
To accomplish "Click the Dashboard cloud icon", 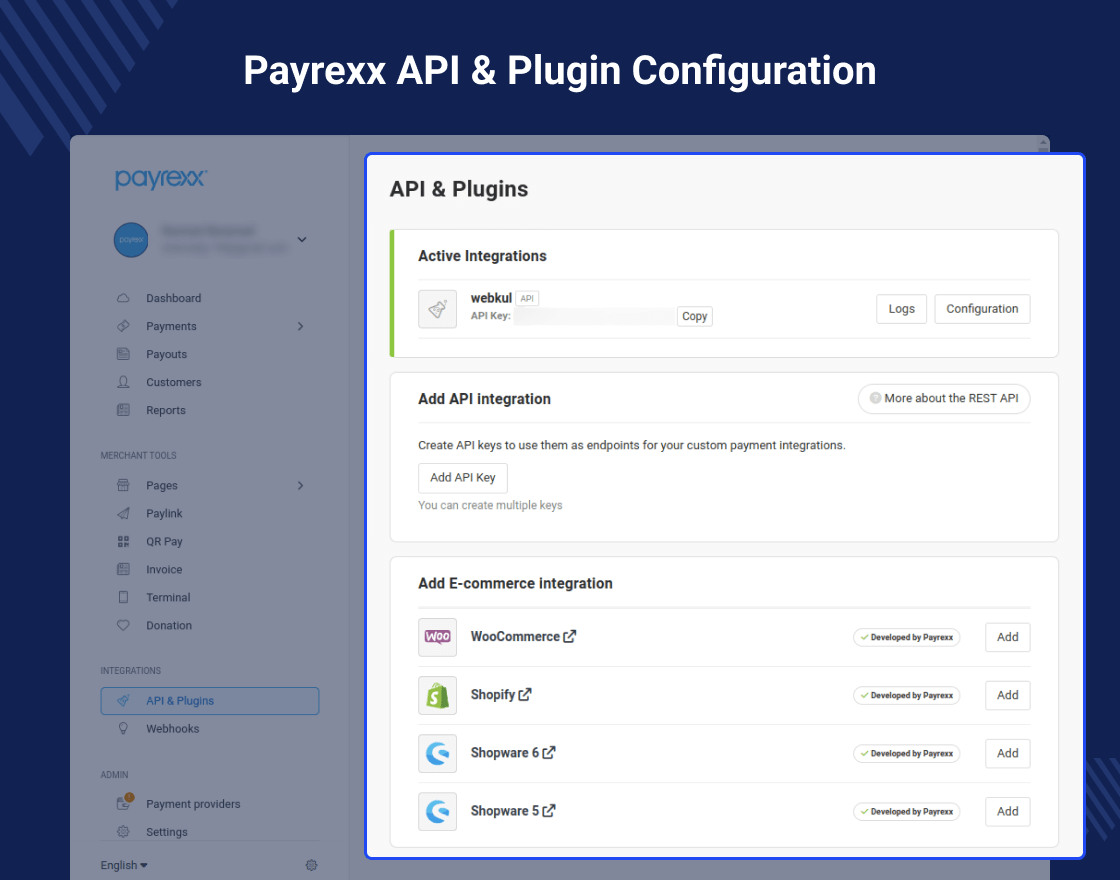I will [124, 298].
